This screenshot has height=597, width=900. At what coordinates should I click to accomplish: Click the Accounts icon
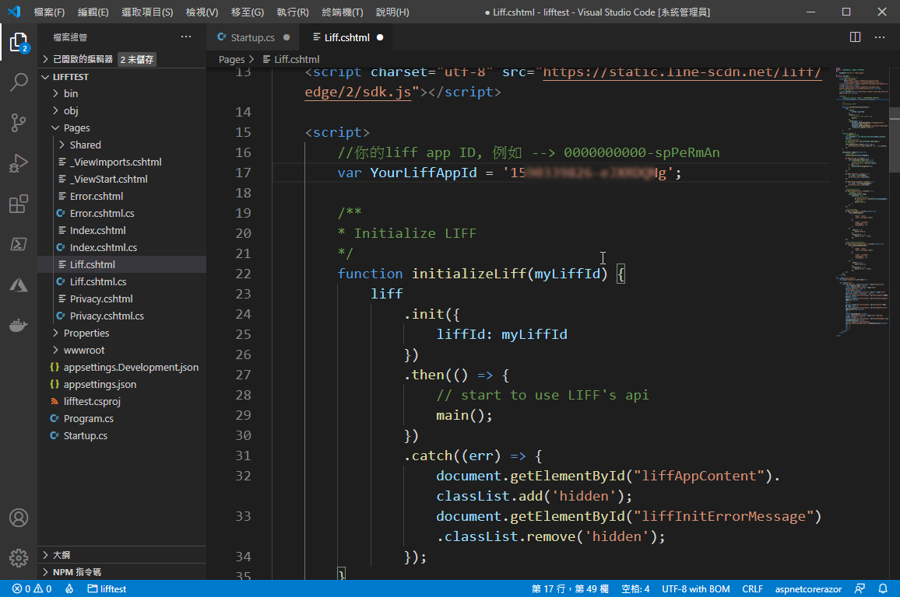(18, 518)
